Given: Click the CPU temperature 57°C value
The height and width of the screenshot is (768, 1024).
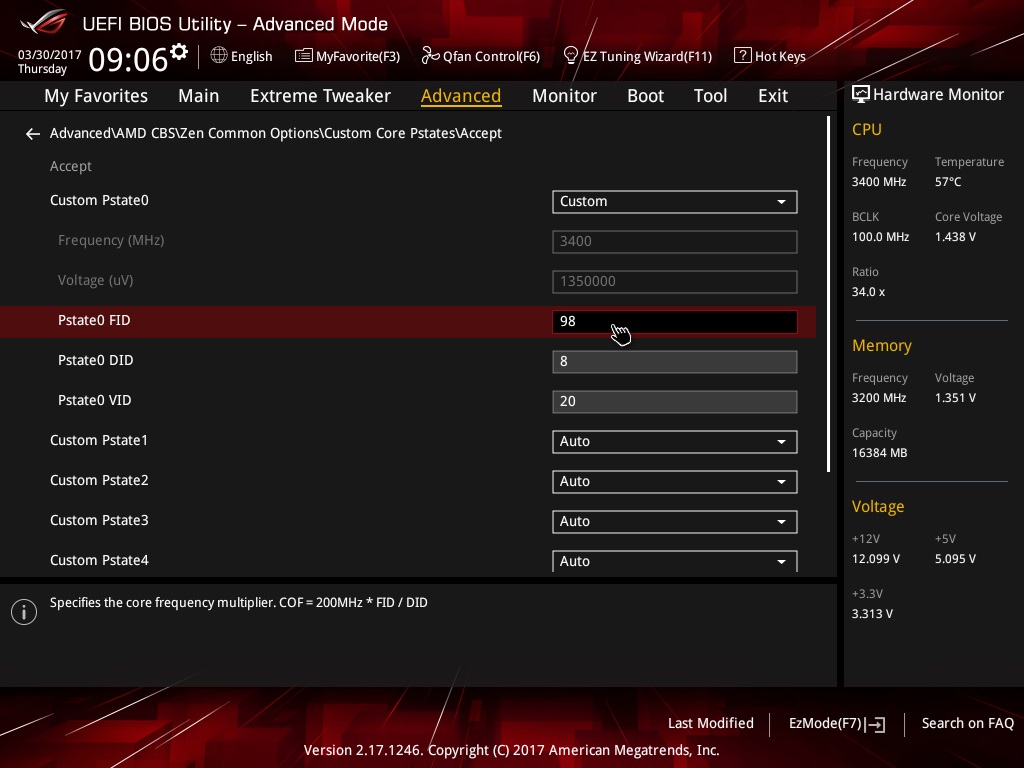Looking at the screenshot, I should tap(948, 182).
